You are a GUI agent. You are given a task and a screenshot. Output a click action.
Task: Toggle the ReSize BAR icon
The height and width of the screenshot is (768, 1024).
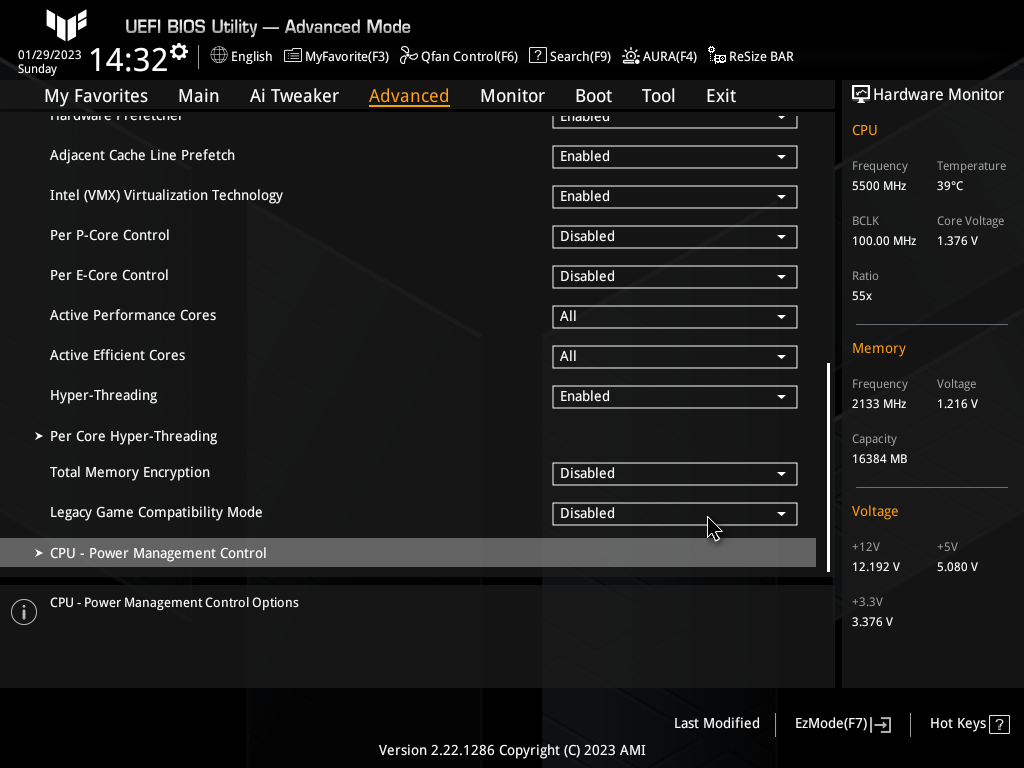point(716,56)
